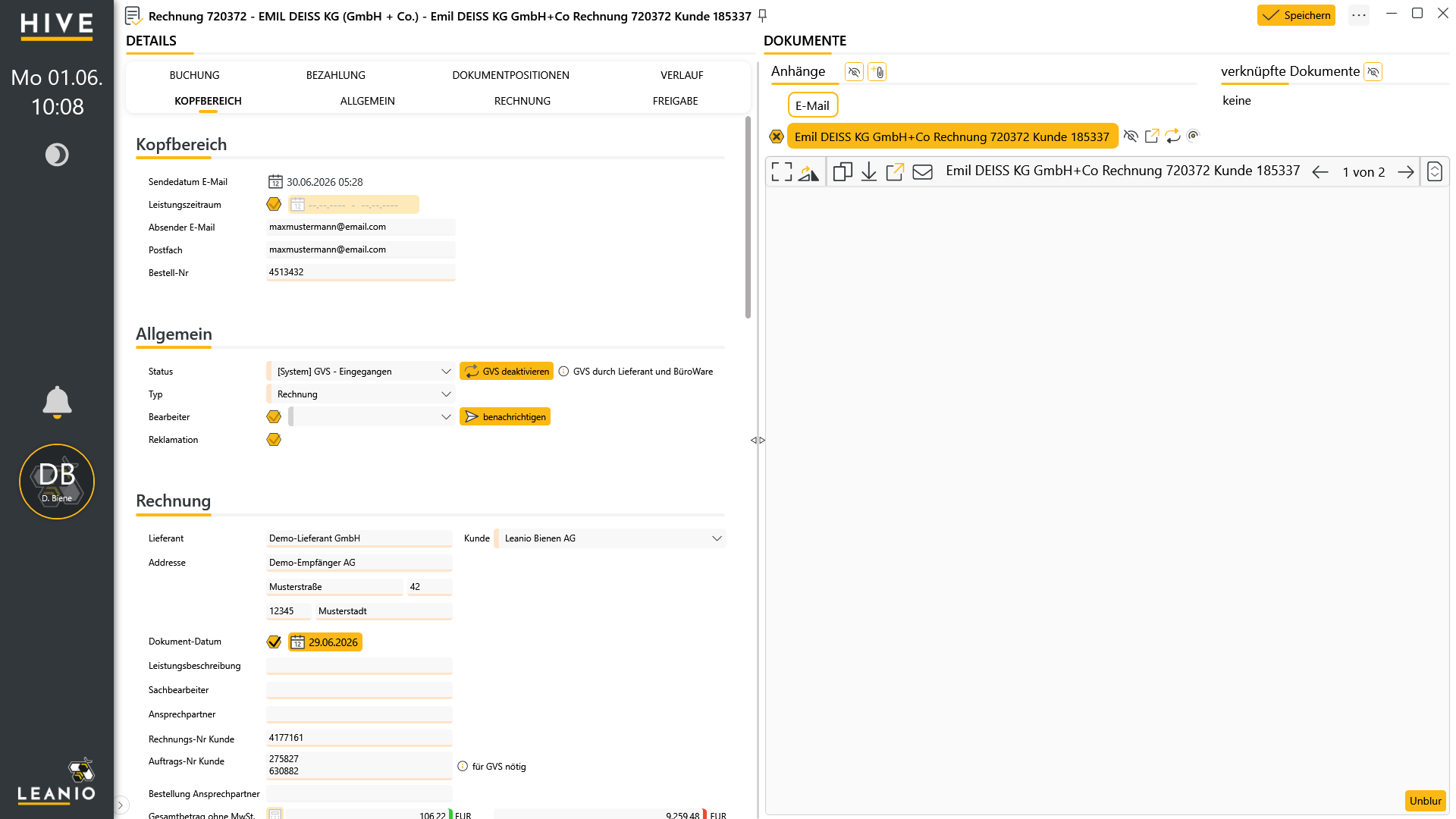Screen dimensions: 1456x819
Task: Open the DOKUMENTPOSITIONEN tab
Action: (511, 75)
